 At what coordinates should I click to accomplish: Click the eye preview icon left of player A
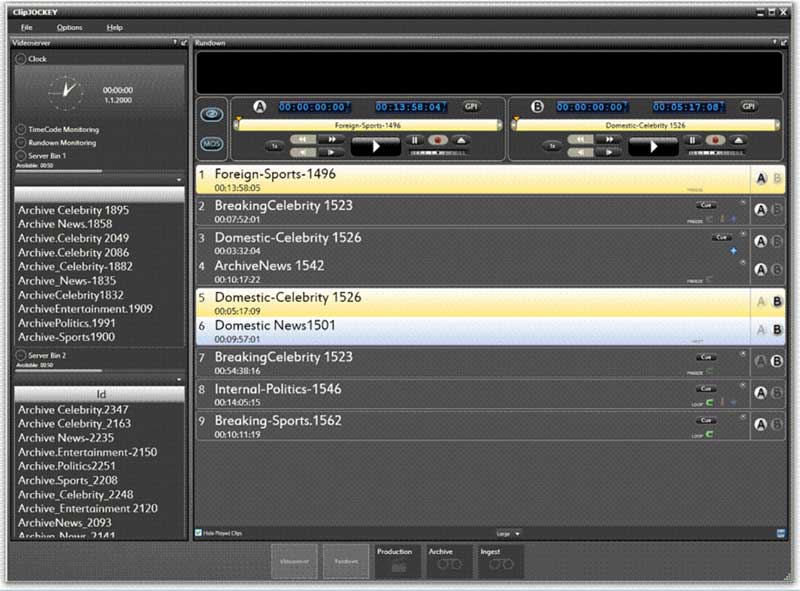click(x=211, y=114)
